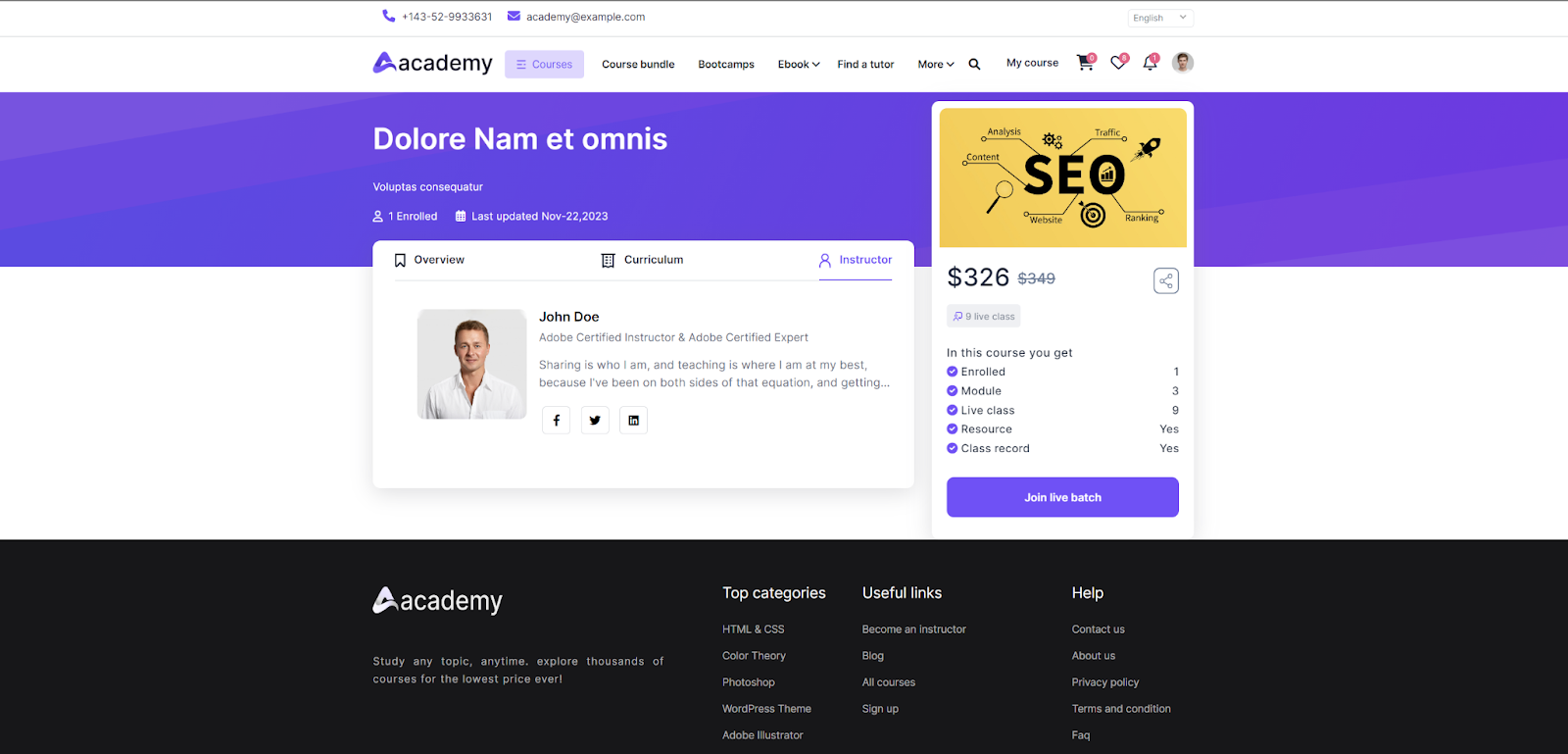
Task: Open the Courses menu button
Action: point(544,65)
